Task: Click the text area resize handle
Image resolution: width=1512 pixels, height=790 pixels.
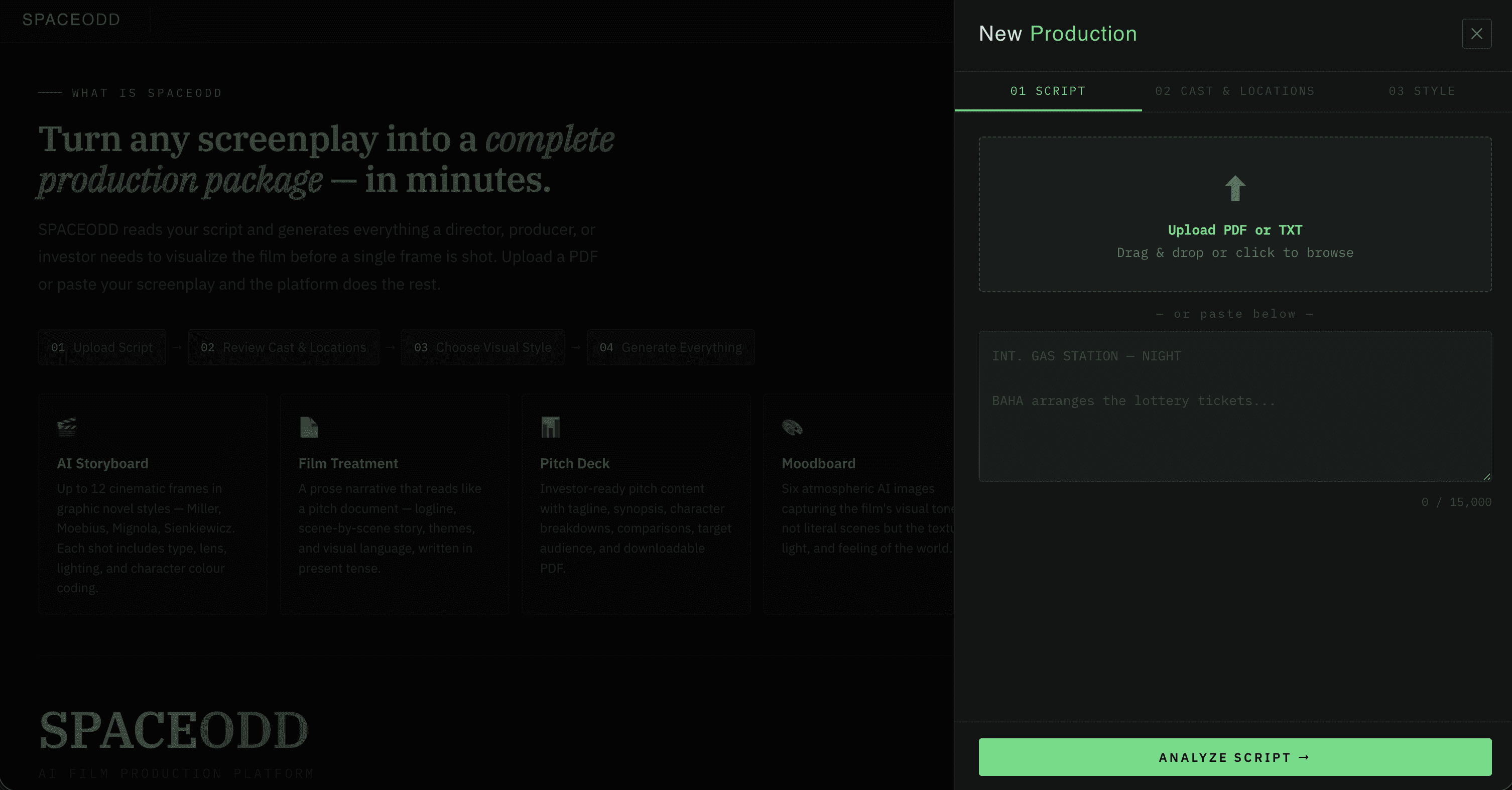Action: [1487, 477]
